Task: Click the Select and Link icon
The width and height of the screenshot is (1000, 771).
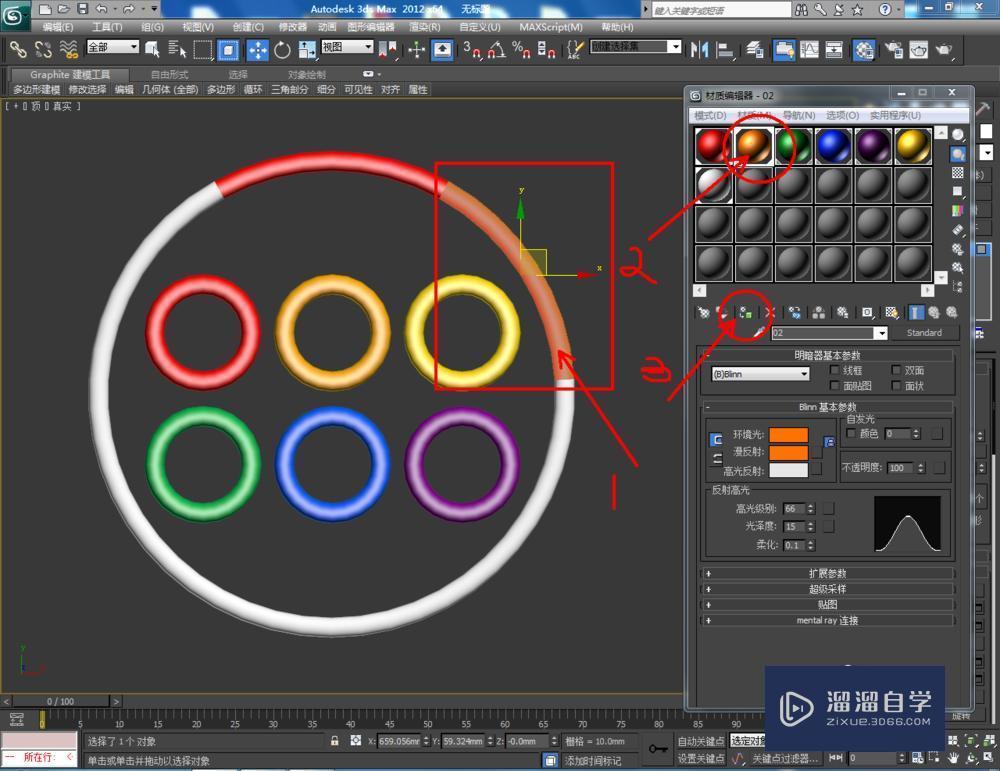Action: point(16,47)
